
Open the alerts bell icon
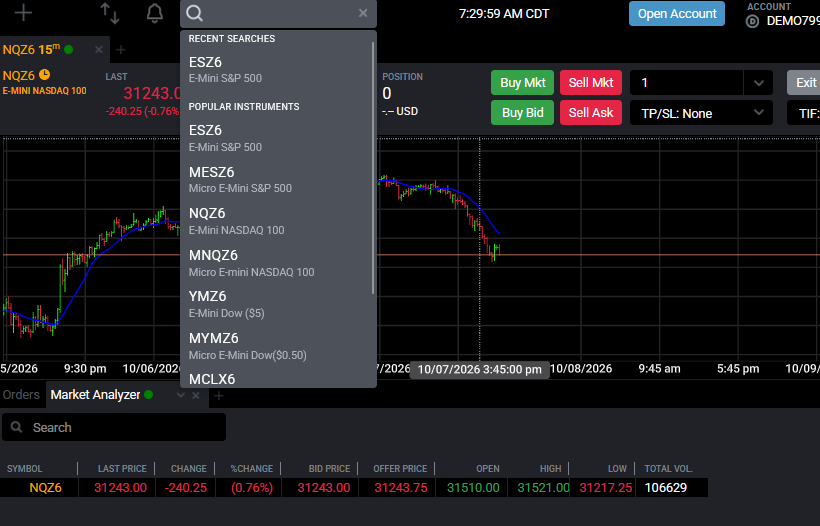click(x=154, y=13)
